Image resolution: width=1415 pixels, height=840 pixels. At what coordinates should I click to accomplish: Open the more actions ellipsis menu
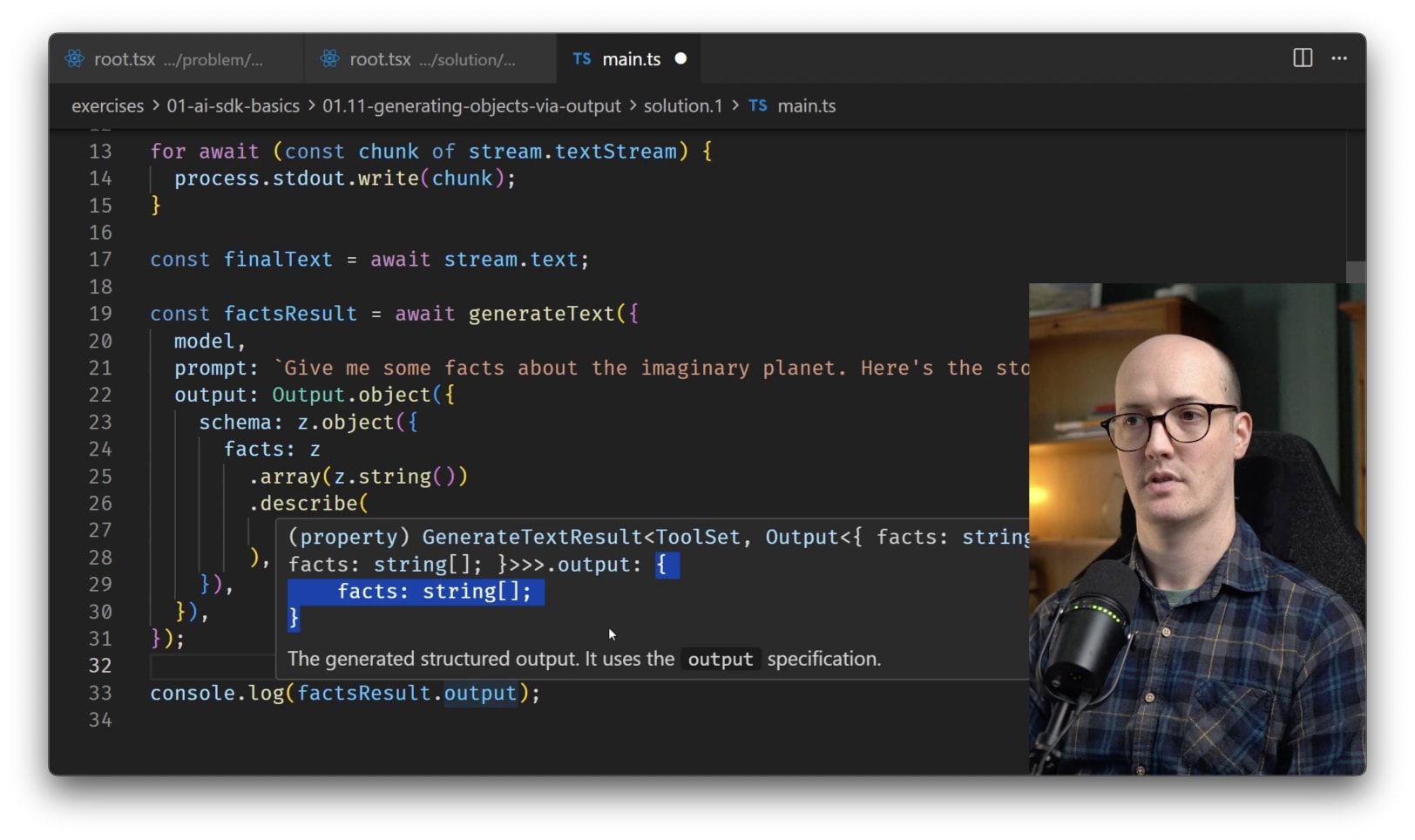[1339, 58]
